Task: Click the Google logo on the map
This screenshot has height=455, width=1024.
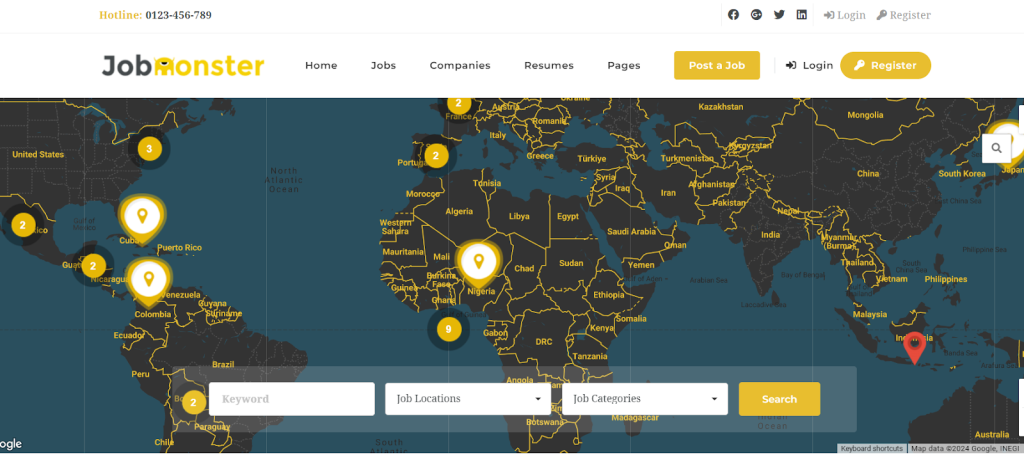Action: (10, 445)
